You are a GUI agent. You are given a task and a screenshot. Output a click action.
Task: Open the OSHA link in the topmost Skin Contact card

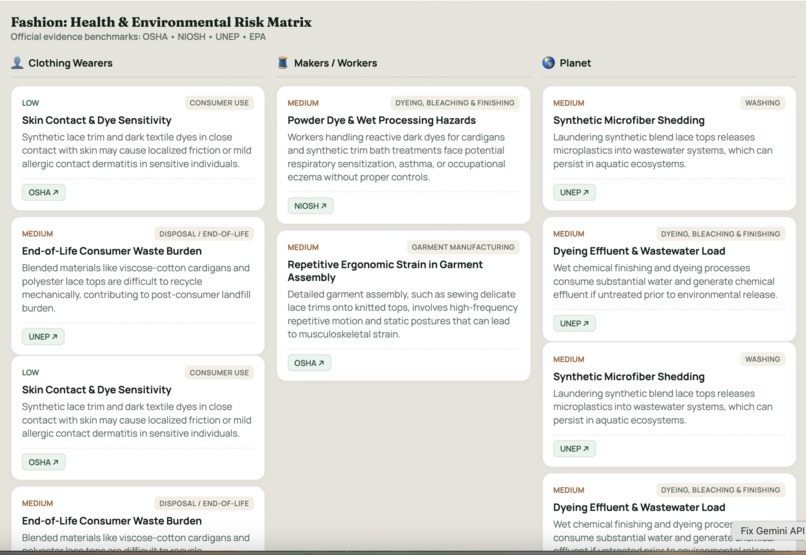tap(44, 192)
